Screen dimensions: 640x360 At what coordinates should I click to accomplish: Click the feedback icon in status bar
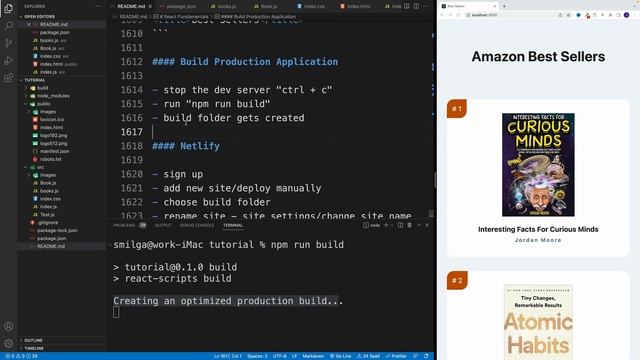(415, 356)
